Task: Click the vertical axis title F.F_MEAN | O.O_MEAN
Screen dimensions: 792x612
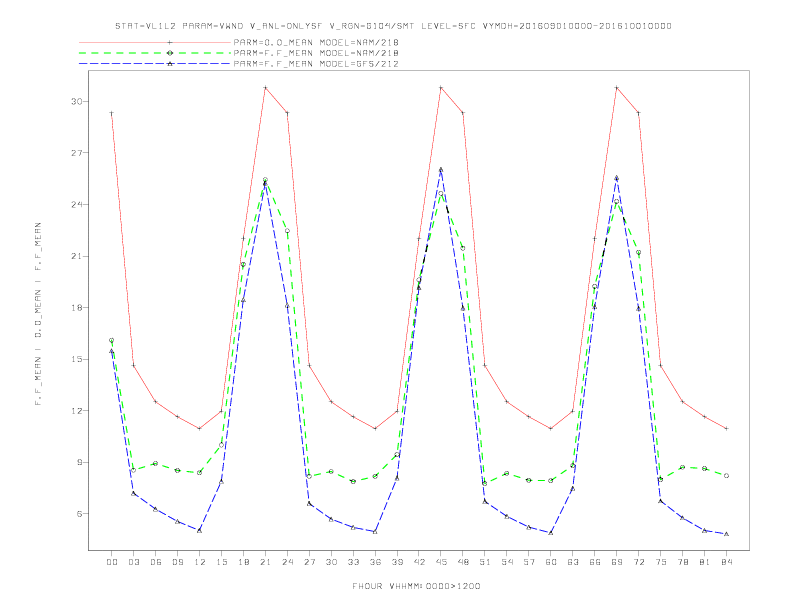Action: 38,314
